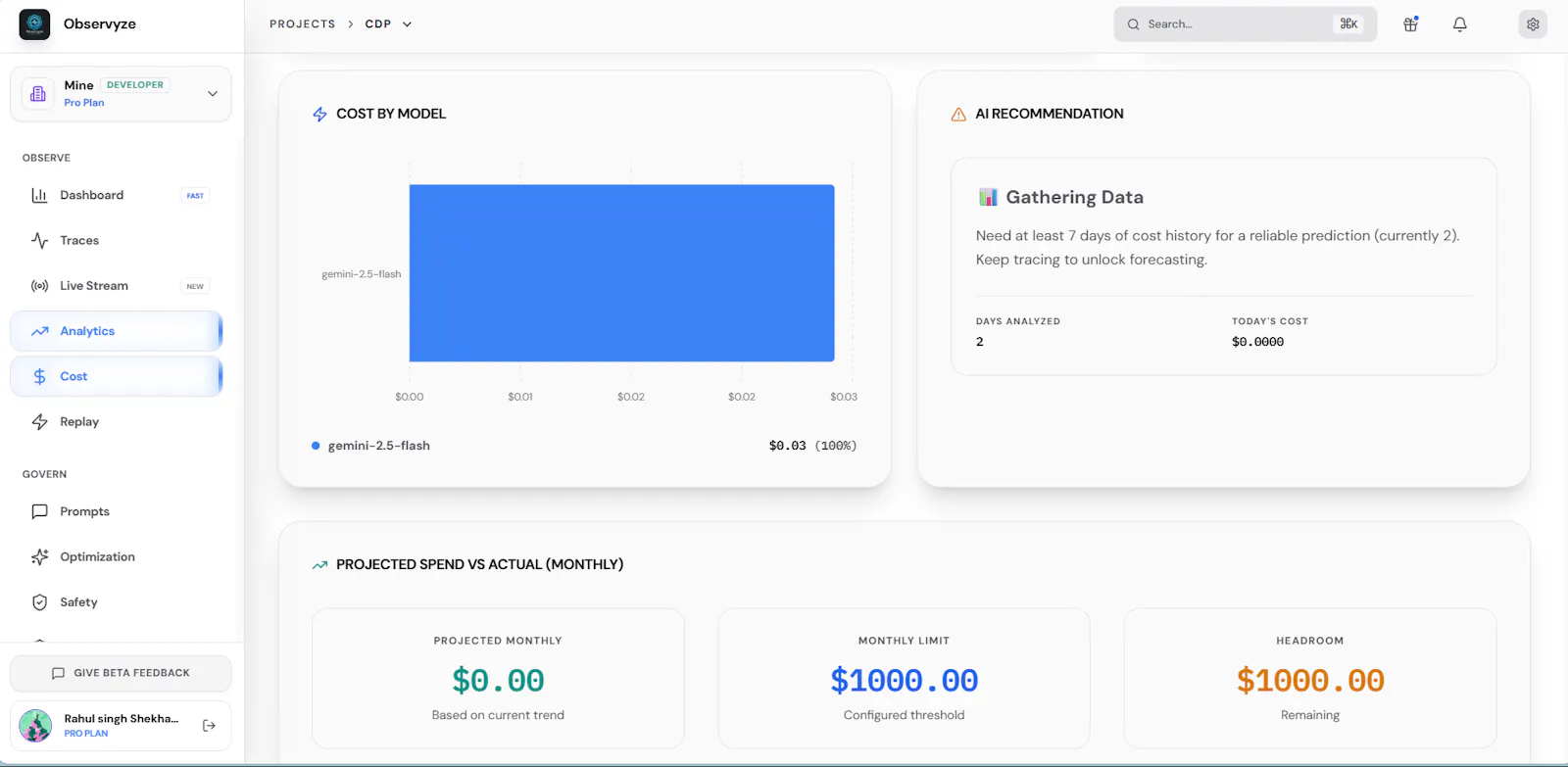Open the gift box icon in header
The image size is (1568, 767).
point(1410,24)
